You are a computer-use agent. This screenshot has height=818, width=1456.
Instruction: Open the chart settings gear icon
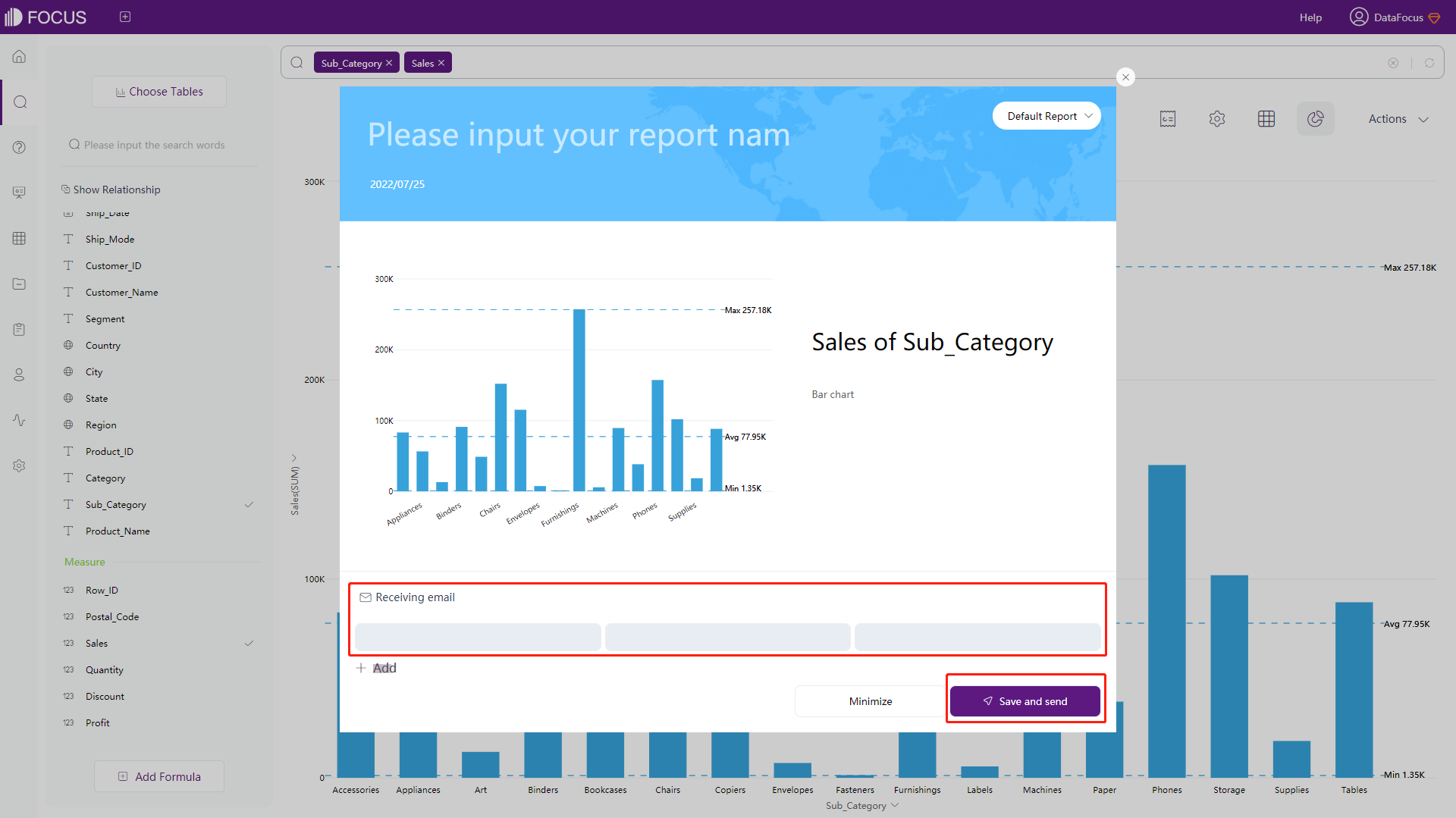tap(1217, 119)
